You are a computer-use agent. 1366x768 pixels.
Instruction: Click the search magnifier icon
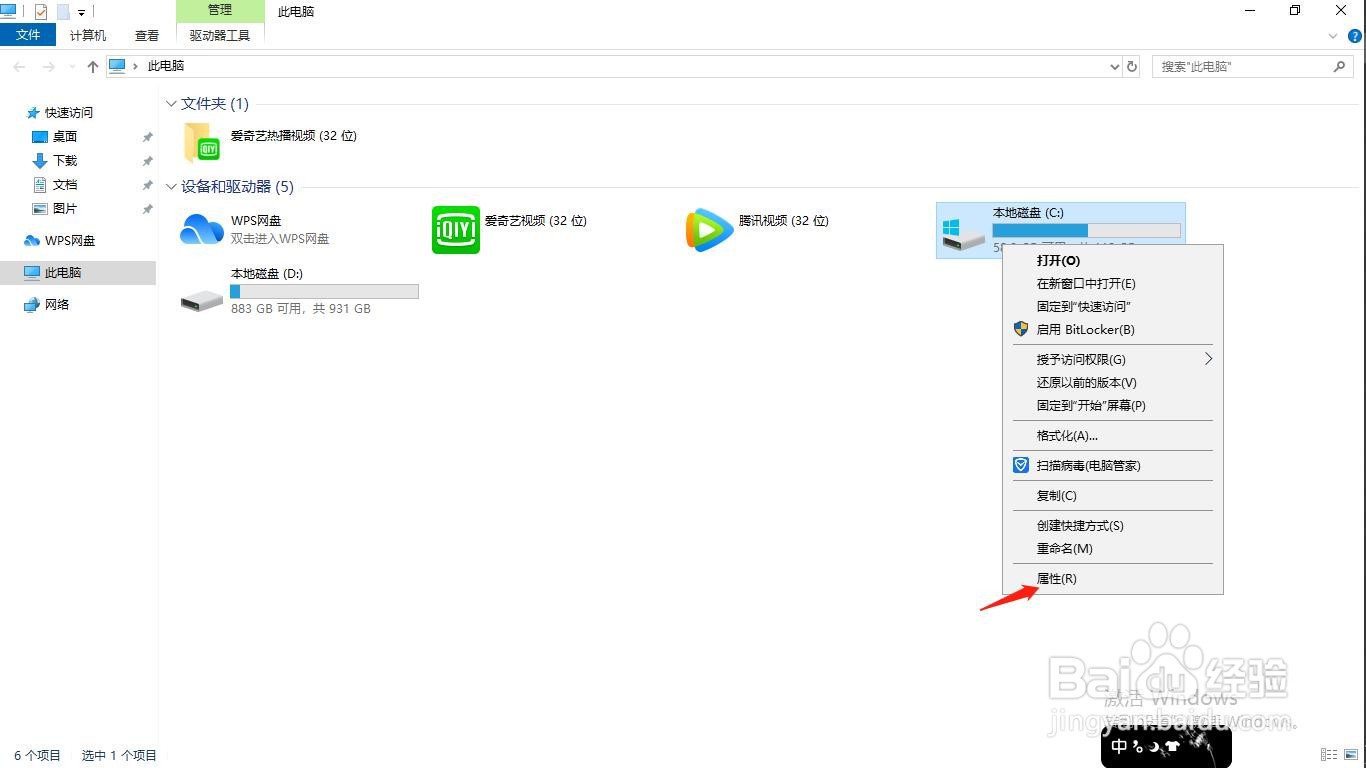click(x=1340, y=66)
